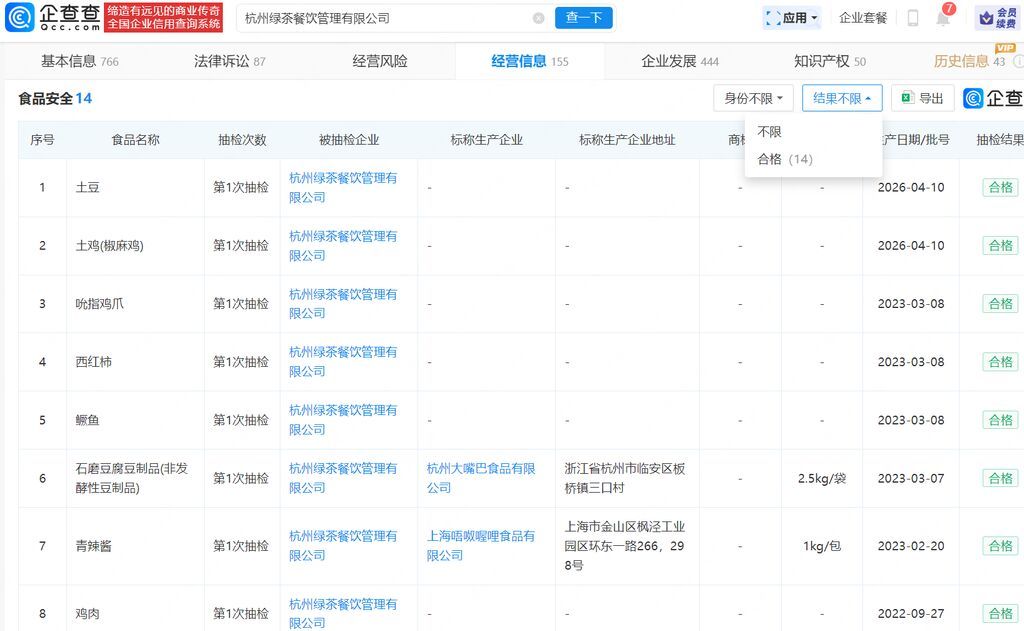This screenshot has width=1024, height=631.
Task: Click the 合格 tag in 青辣酱 row
Action: click(1000, 545)
